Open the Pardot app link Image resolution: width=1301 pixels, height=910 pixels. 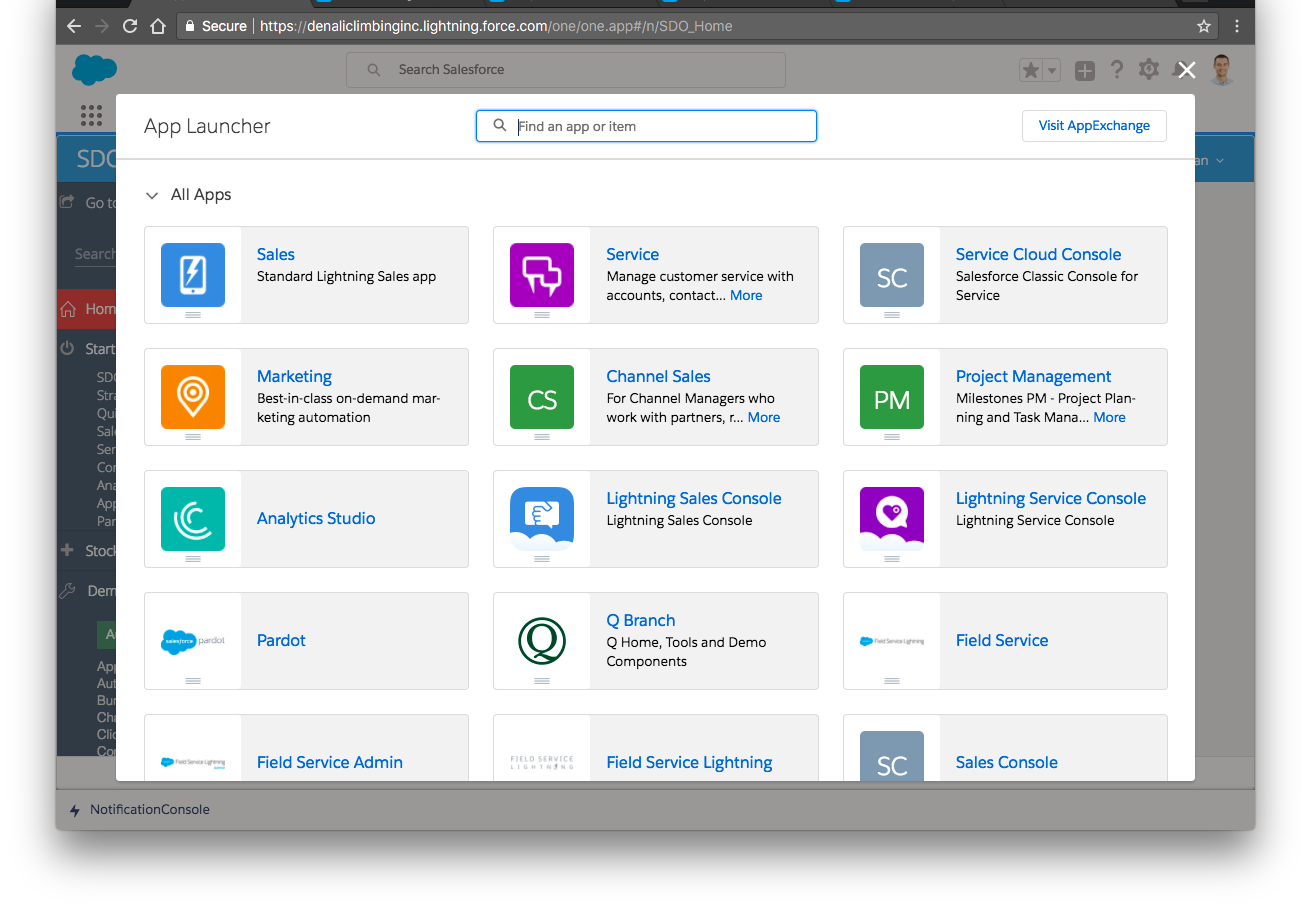[x=281, y=640]
